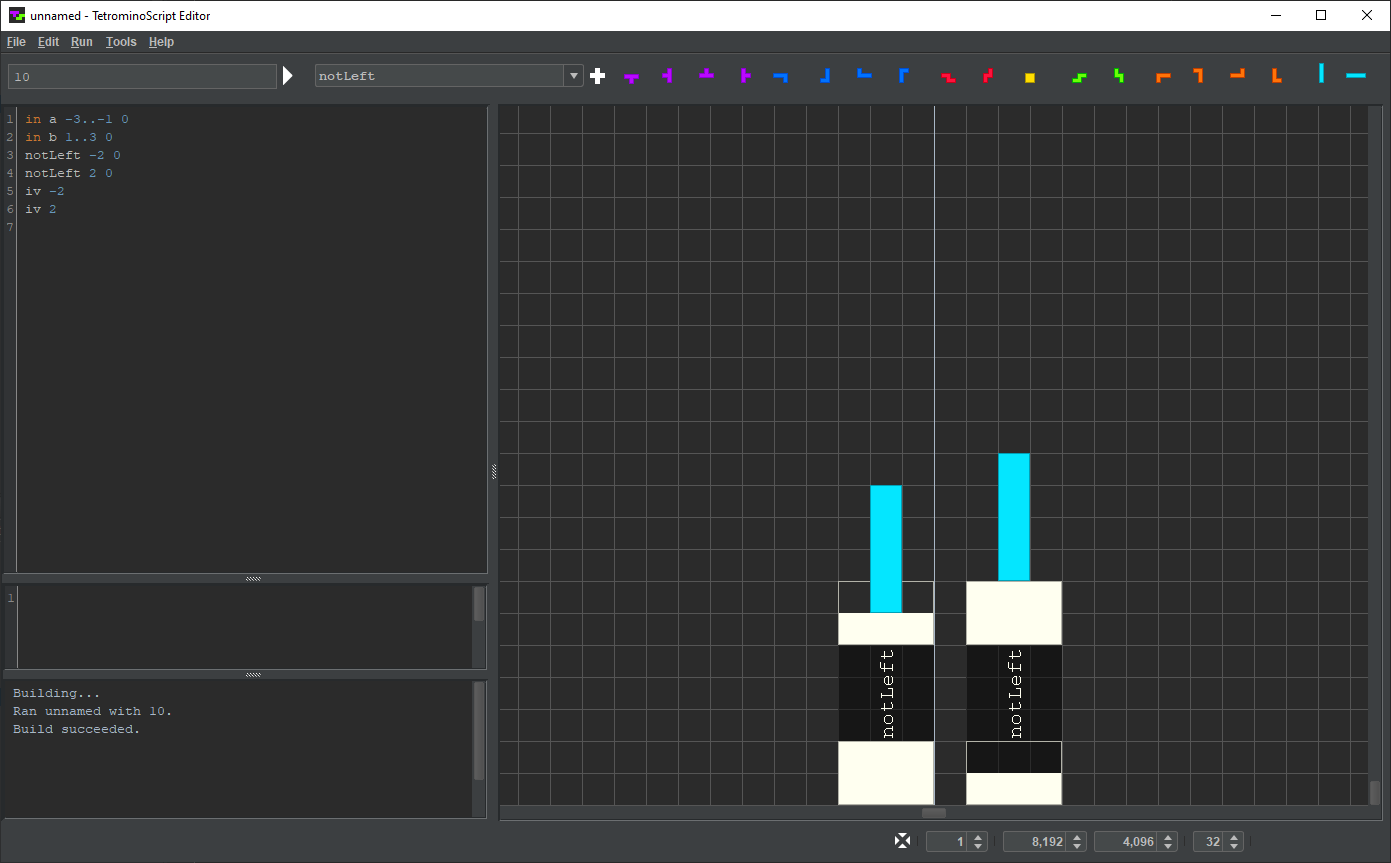Open the Edit menu

coord(48,42)
